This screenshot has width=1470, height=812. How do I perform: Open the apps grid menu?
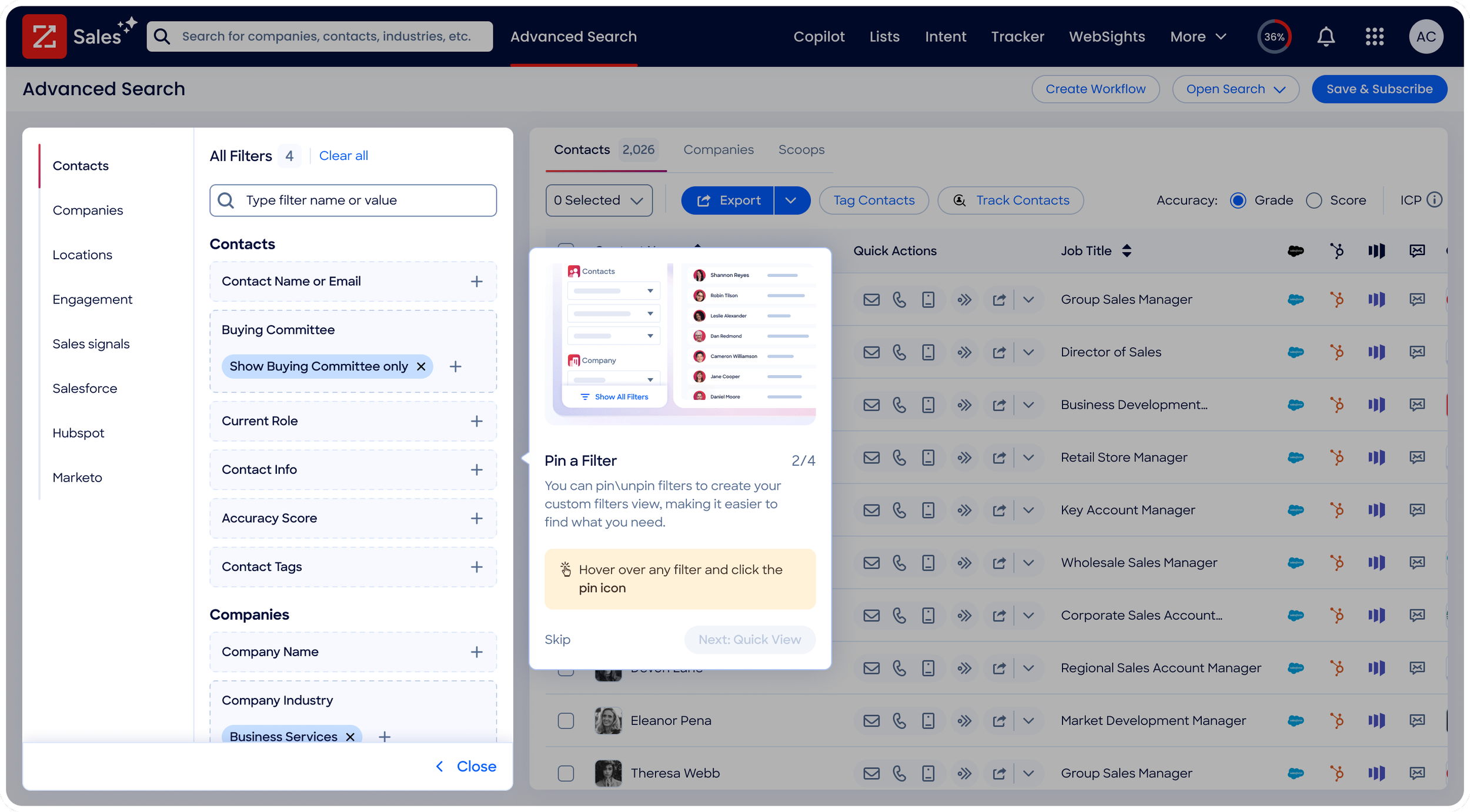pyautogui.click(x=1374, y=37)
